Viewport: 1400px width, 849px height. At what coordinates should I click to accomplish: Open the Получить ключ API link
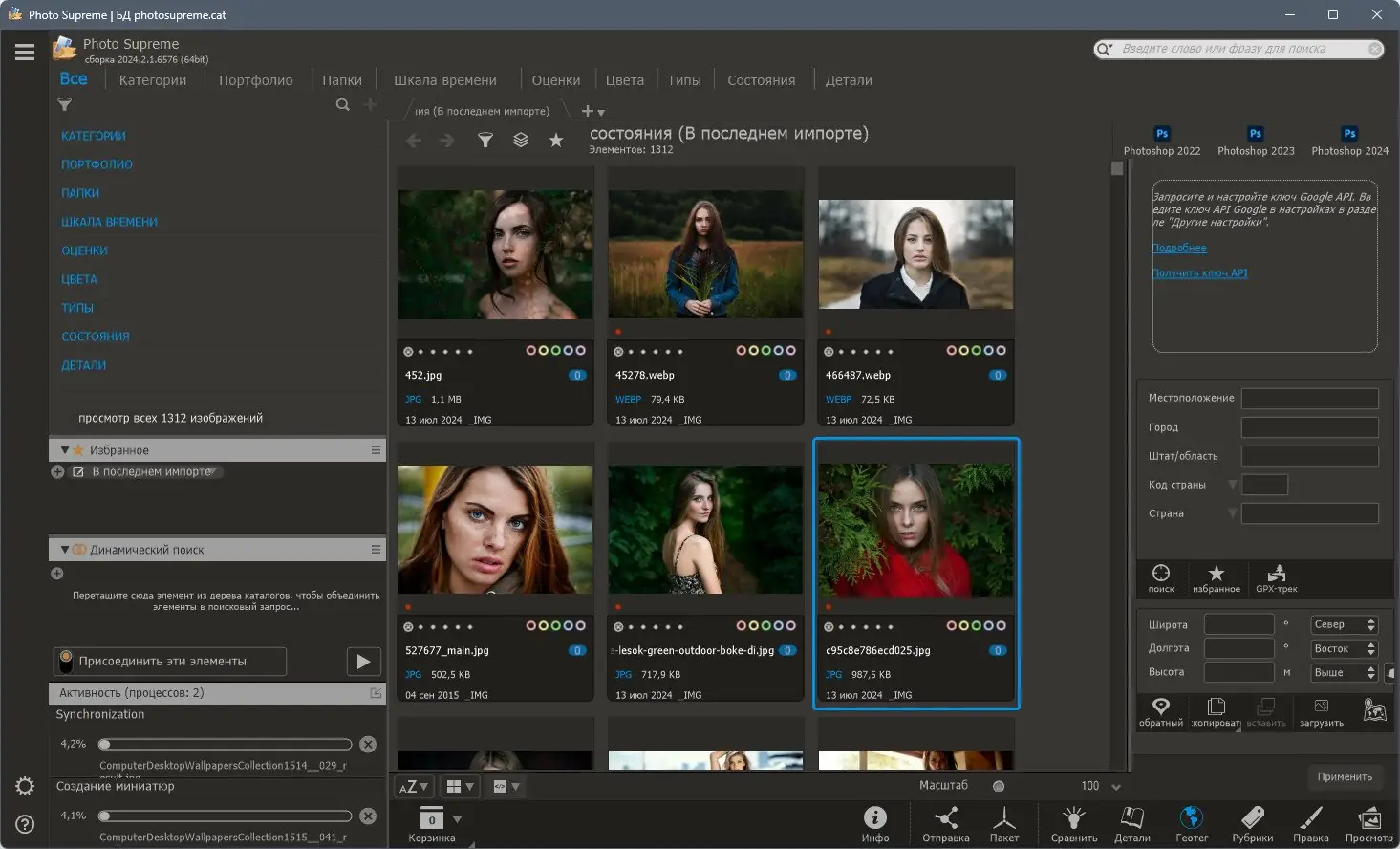tap(1199, 273)
